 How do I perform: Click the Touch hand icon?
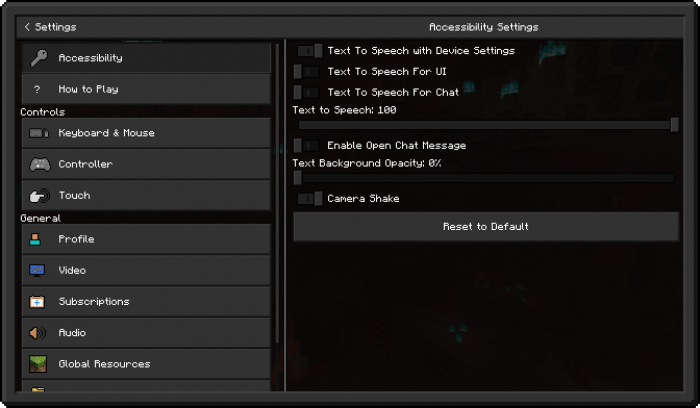[x=39, y=196]
